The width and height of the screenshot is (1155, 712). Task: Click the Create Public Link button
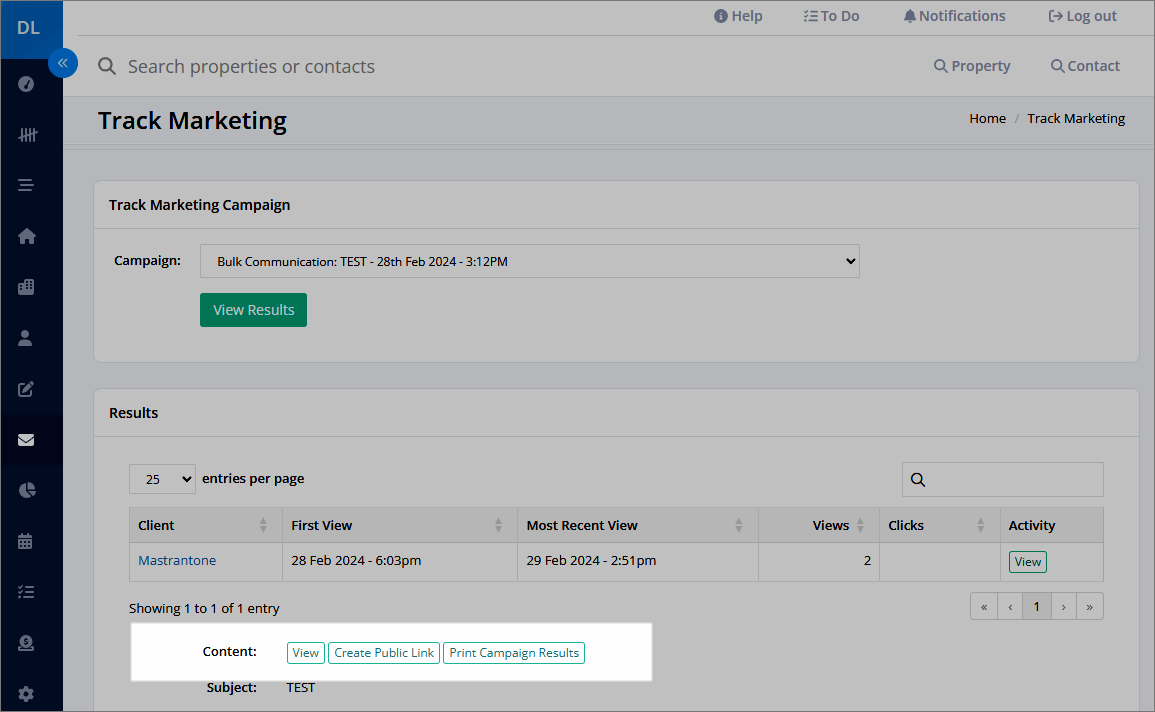point(384,653)
